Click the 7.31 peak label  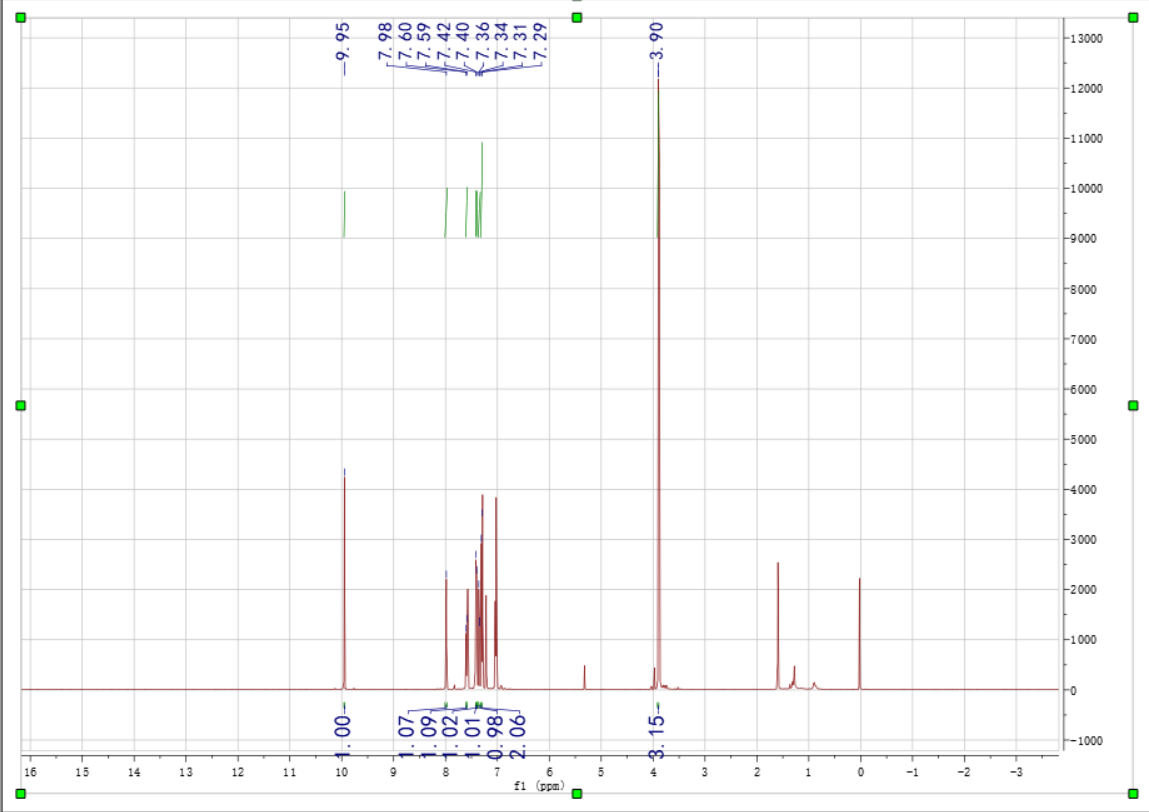pyautogui.click(x=520, y=41)
